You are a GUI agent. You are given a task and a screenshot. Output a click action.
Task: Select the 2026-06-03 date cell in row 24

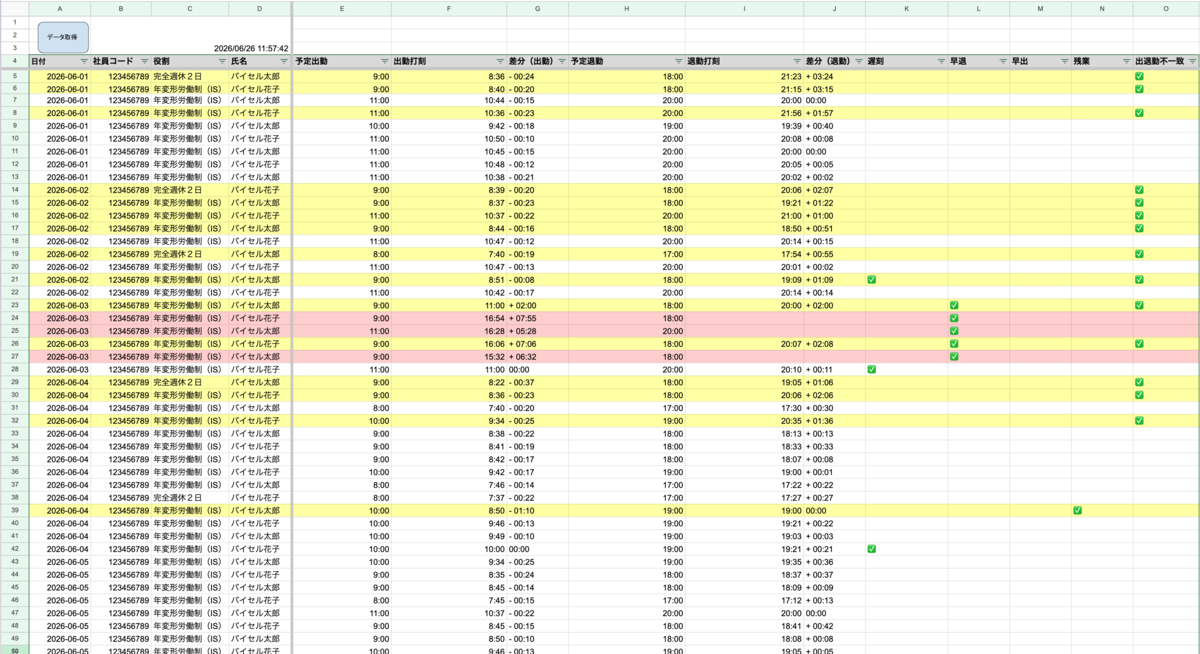[x=59, y=318]
